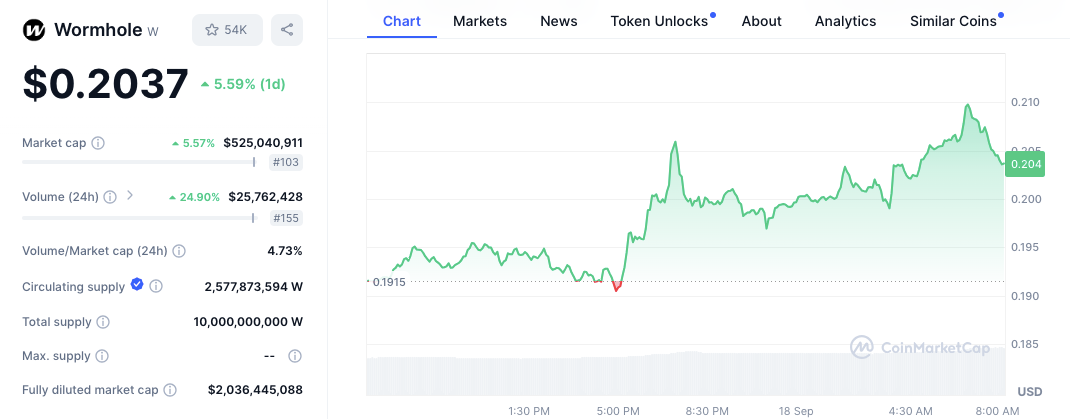Open info icon beside Max. supply label
The image size is (1070, 419).
point(102,356)
